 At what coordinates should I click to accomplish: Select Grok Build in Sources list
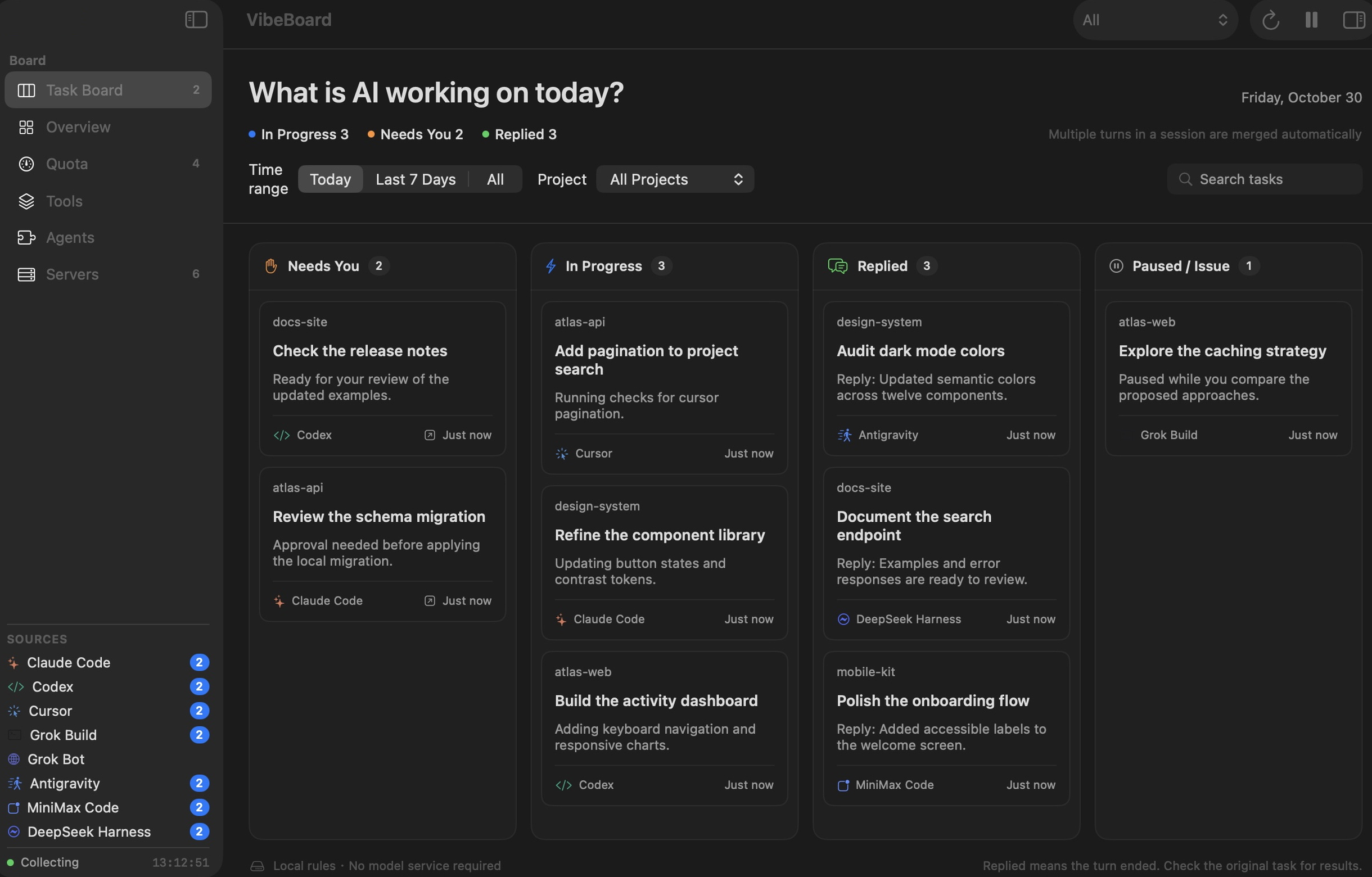click(109, 735)
